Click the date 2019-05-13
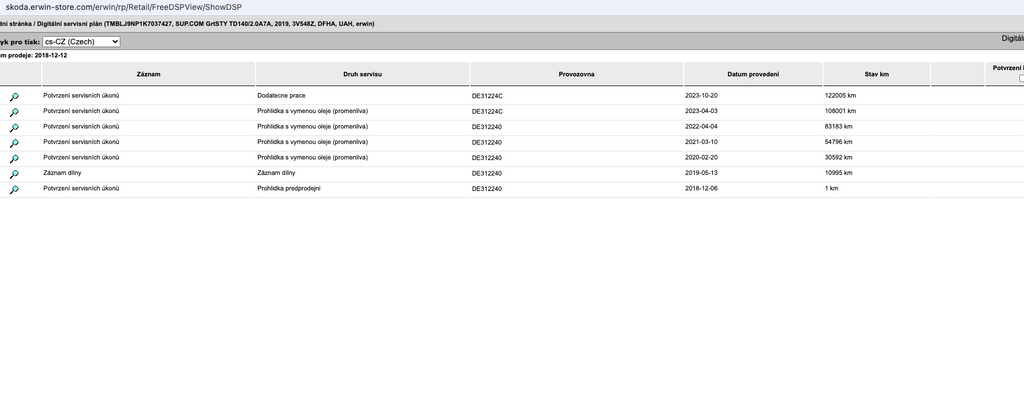 [x=701, y=173]
